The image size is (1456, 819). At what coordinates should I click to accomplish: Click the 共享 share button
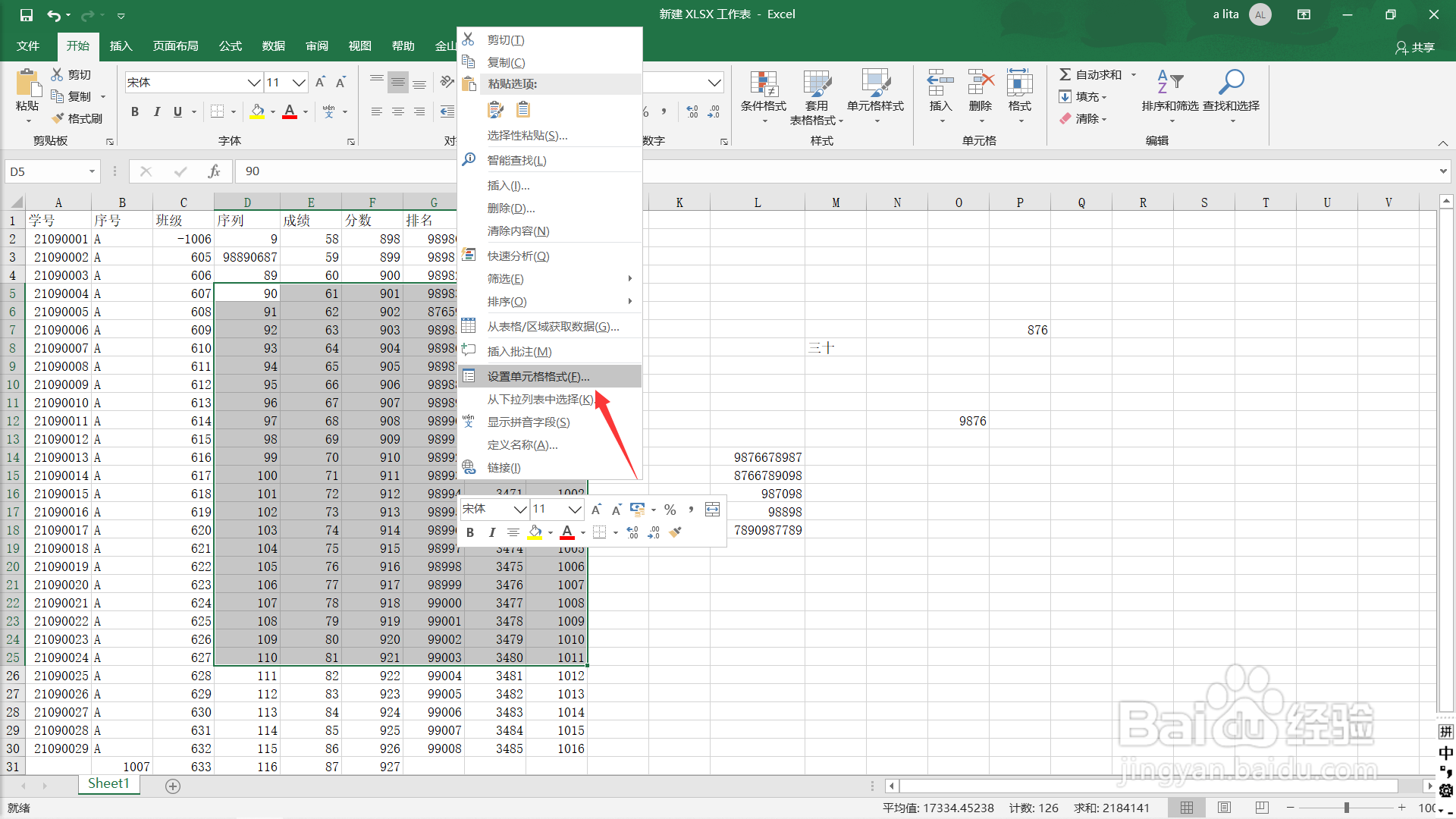pos(1415,47)
